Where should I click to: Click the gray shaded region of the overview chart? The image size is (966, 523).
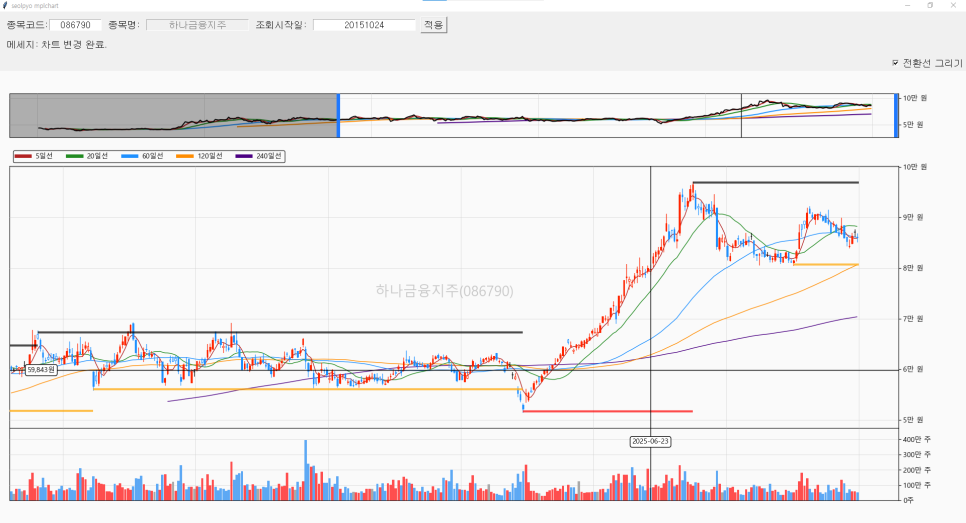[173, 115]
